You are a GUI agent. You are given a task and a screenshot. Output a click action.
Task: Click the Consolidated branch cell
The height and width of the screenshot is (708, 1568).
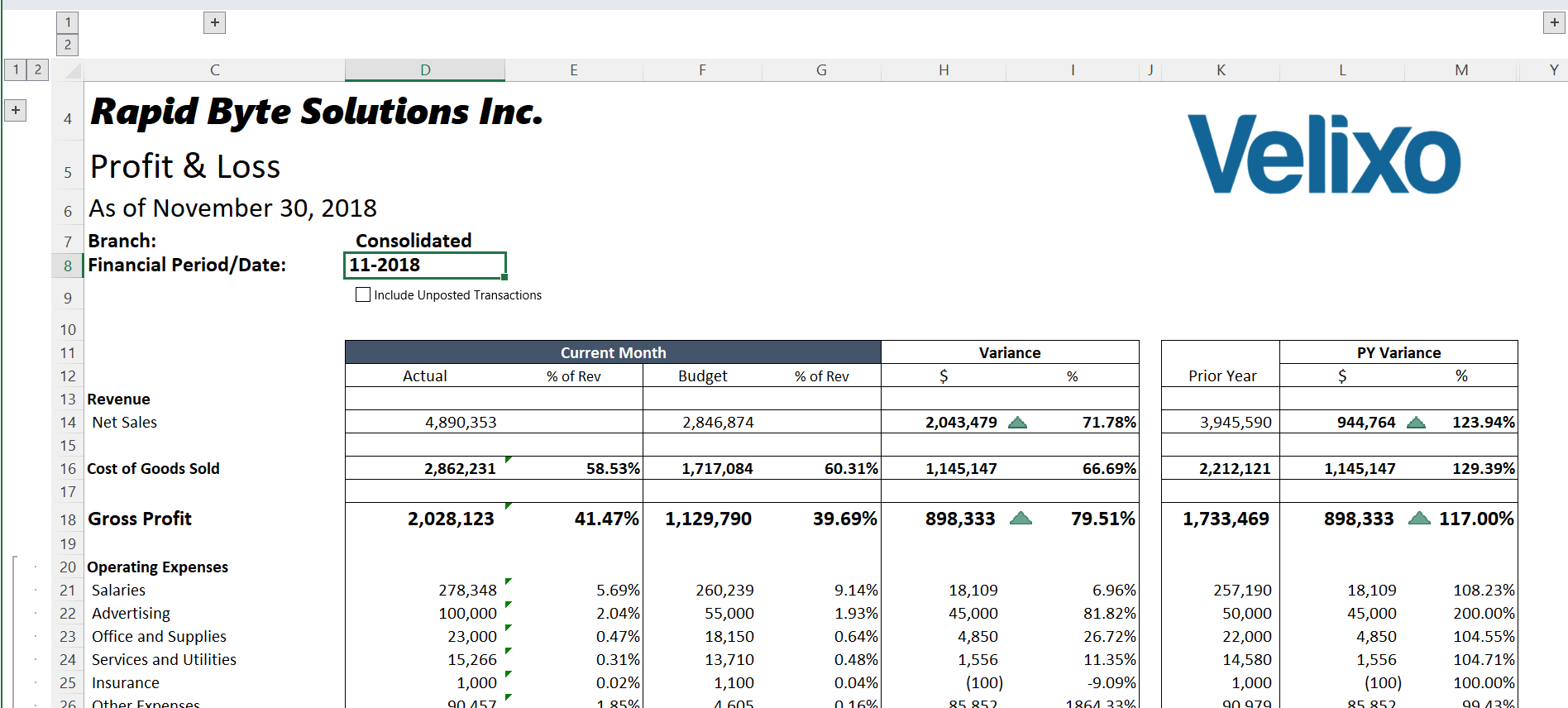(x=414, y=241)
